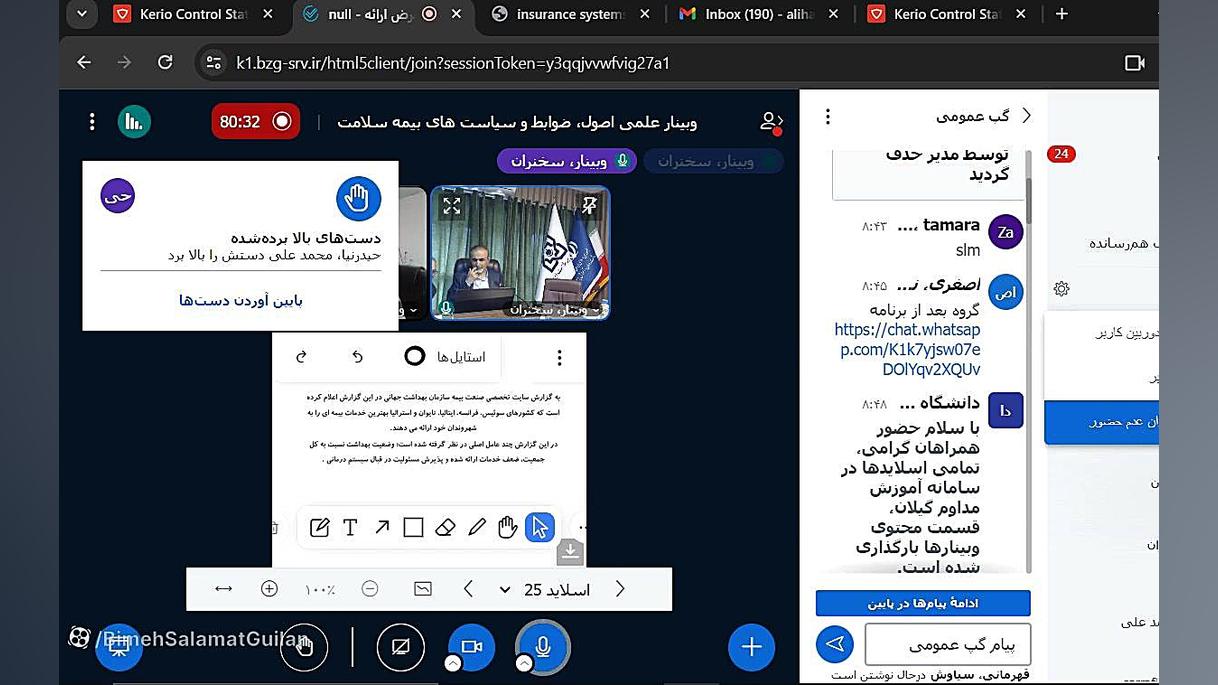Unpin the speaker webcam
The height and width of the screenshot is (685, 1218).
point(589,206)
